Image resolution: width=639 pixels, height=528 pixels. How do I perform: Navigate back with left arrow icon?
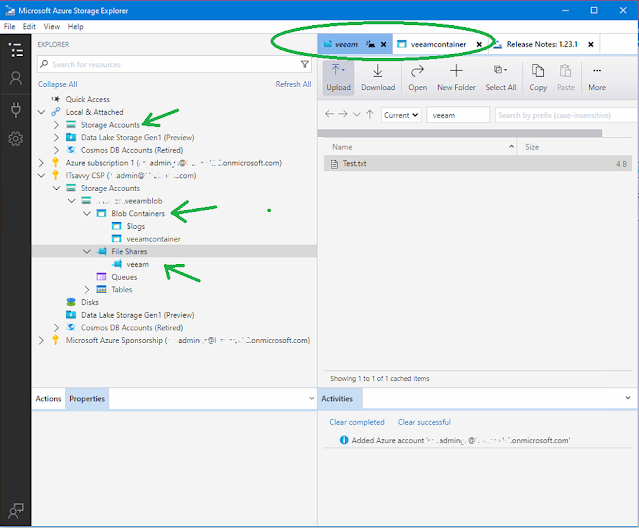tap(330, 114)
